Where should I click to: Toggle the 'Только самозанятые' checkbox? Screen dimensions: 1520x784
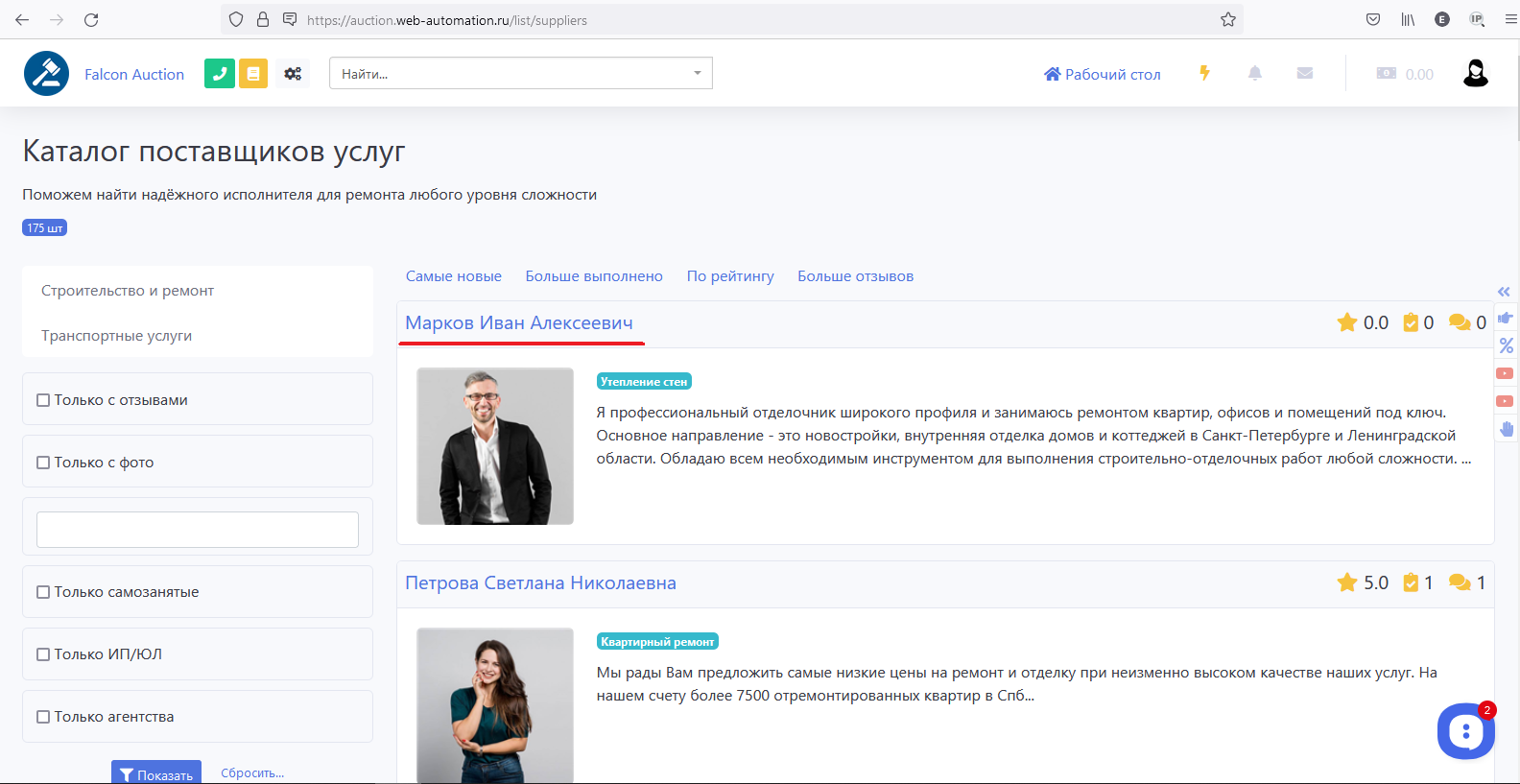coord(43,592)
